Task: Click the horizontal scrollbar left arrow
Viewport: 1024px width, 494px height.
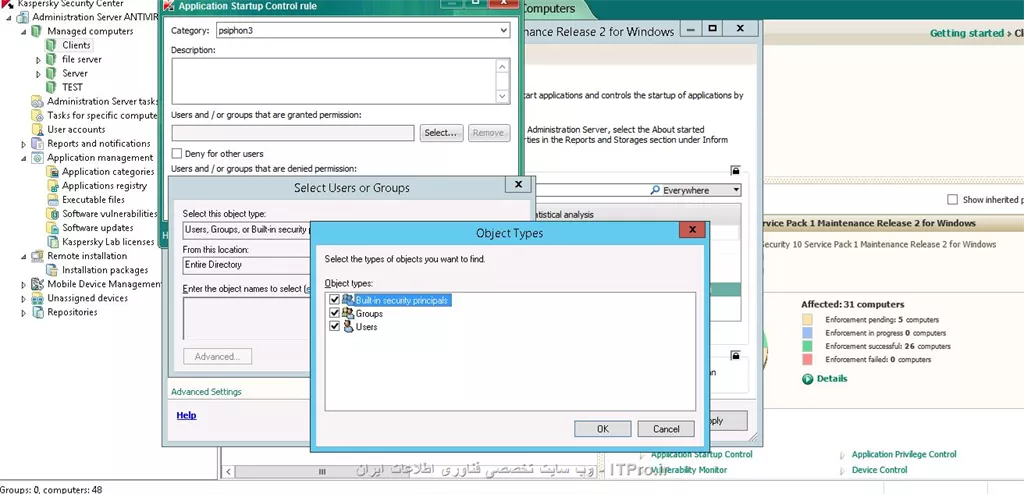Action: pos(228,471)
